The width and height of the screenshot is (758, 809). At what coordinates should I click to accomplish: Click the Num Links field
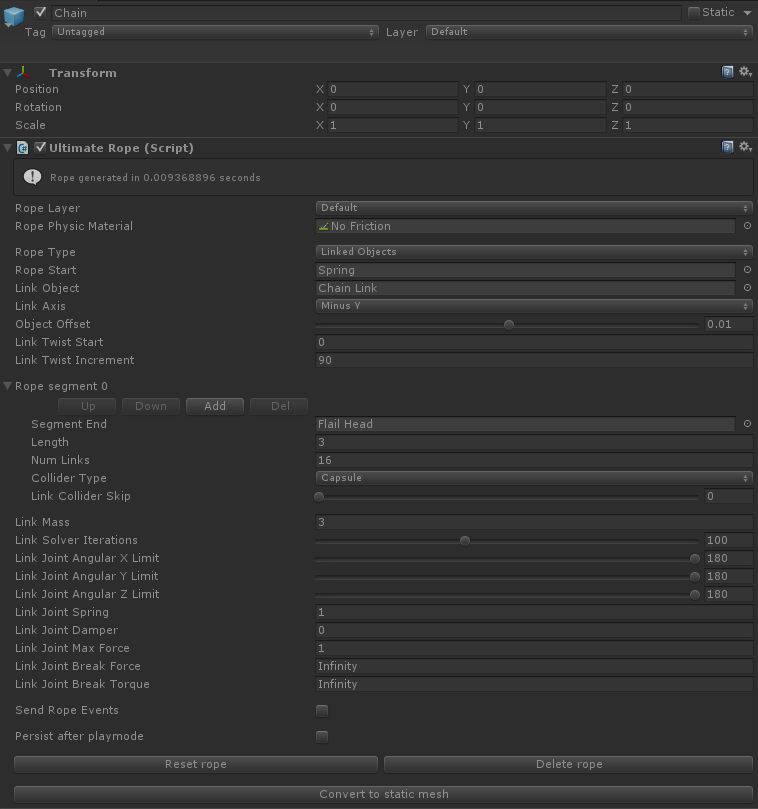click(x=534, y=460)
